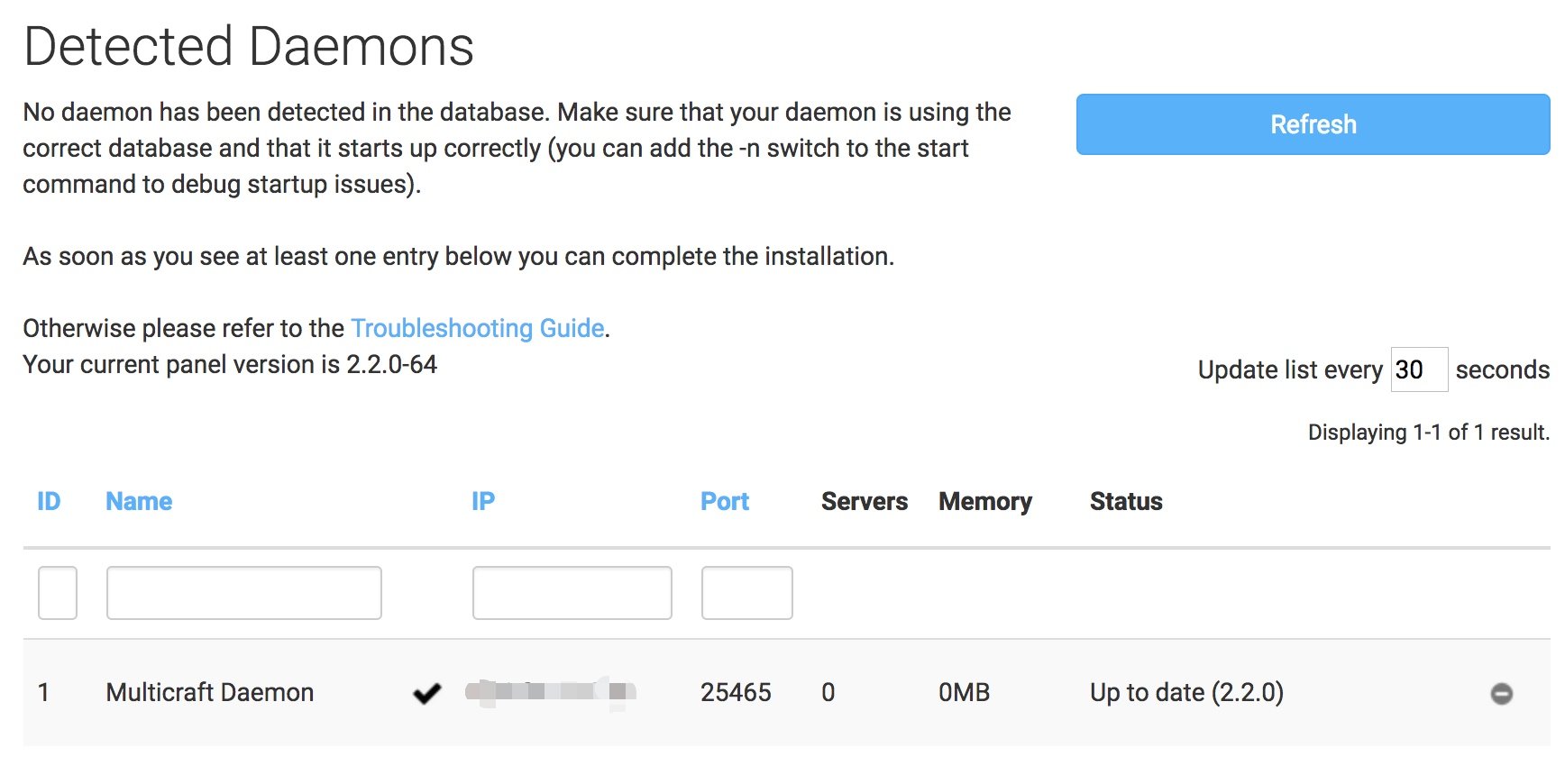This screenshot has width=1565, height=784.
Task: Click the update interval seconds field
Action: [1418, 369]
